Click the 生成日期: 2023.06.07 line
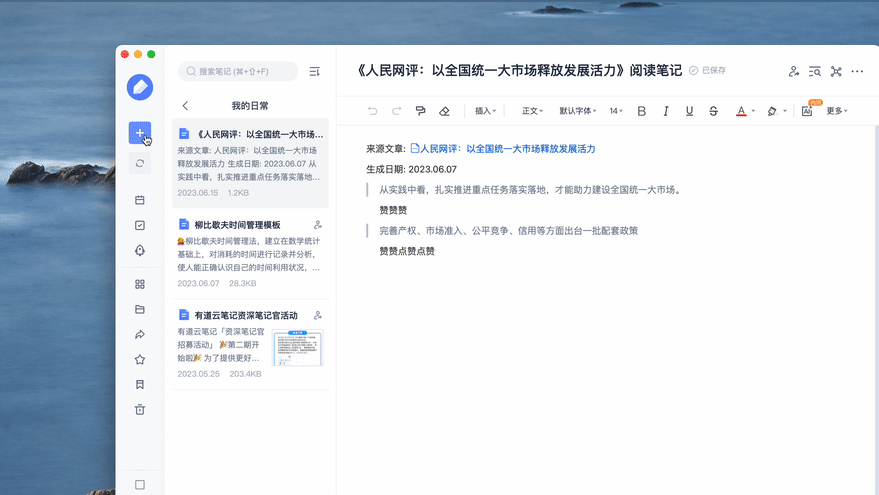The image size is (879, 495). coord(411,169)
